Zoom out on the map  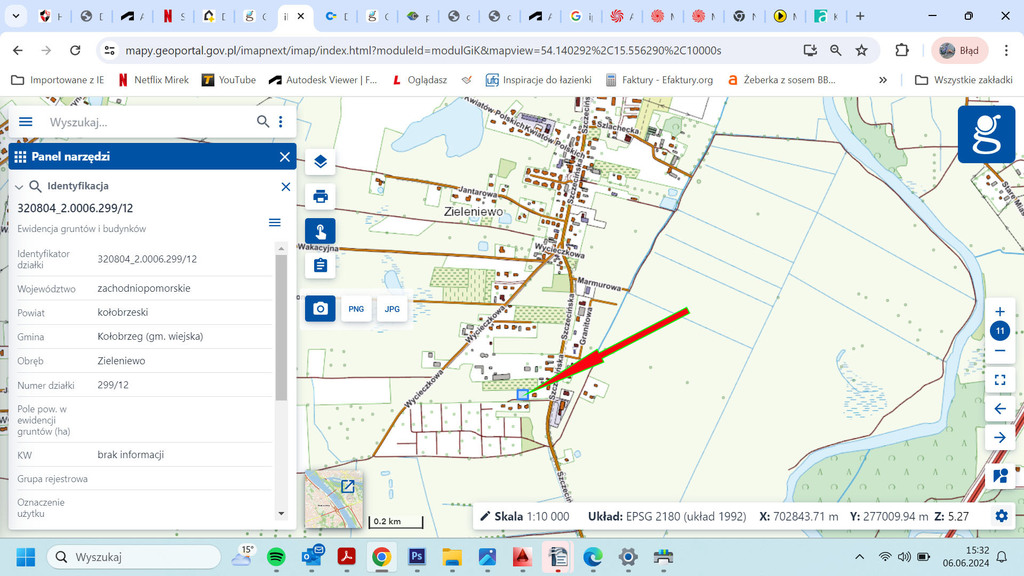click(x=1000, y=351)
